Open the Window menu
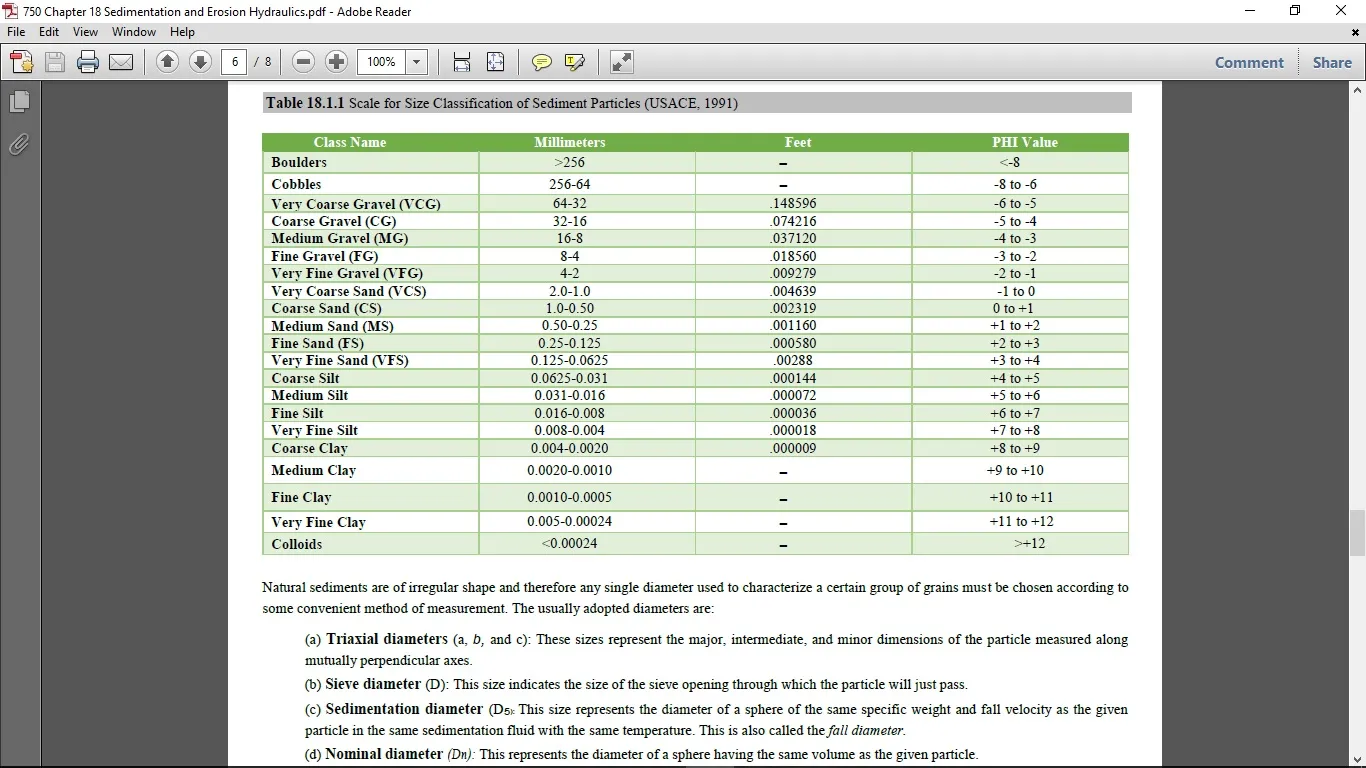1366x768 pixels. tap(133, 32)
